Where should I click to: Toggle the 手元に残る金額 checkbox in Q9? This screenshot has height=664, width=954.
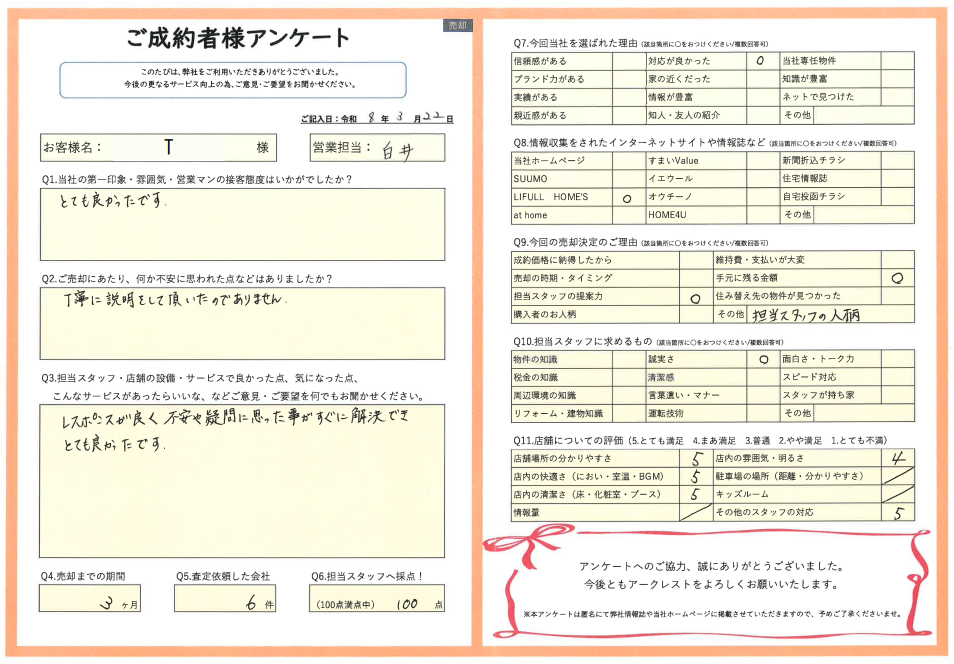pos(897,278)
